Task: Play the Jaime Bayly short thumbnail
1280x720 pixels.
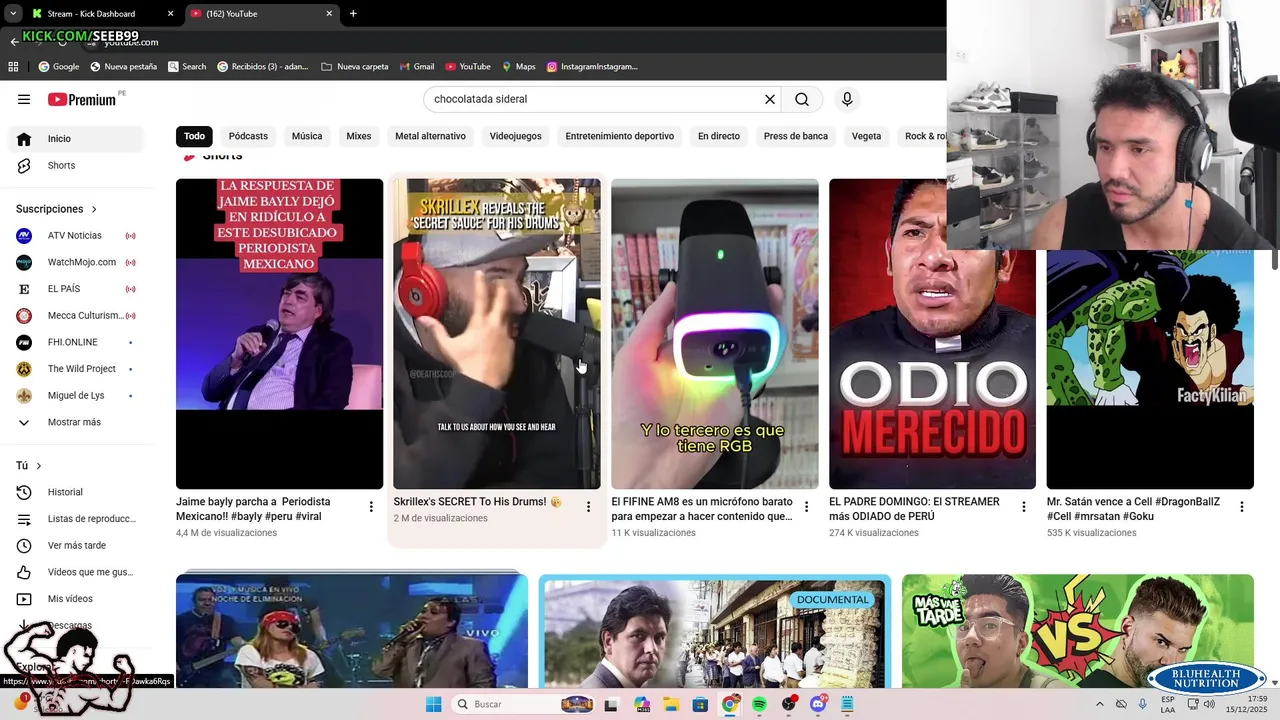Action: pyautogui.click(x=279, y=334)
